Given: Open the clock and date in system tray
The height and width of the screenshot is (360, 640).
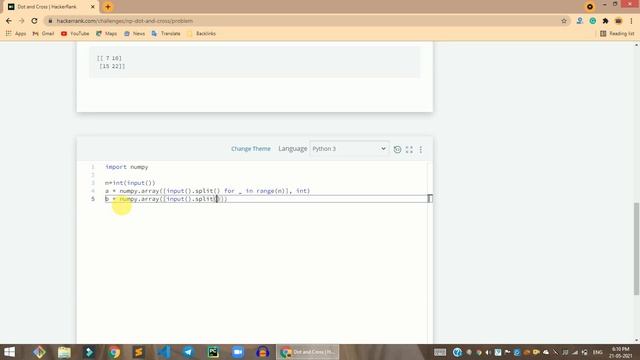Looking at the screenshot, I should (620, 352).
